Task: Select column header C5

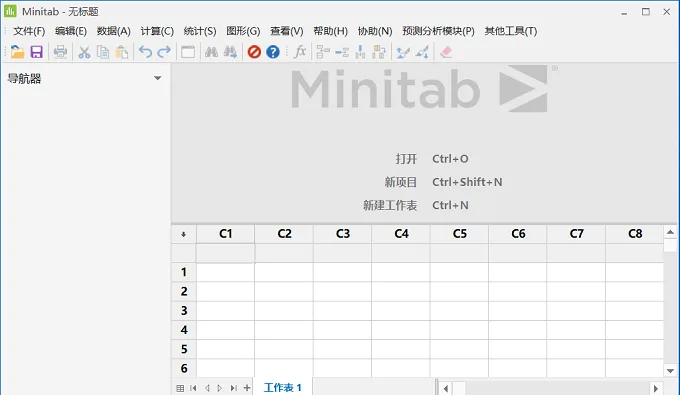Action: [x=460, y=234]
